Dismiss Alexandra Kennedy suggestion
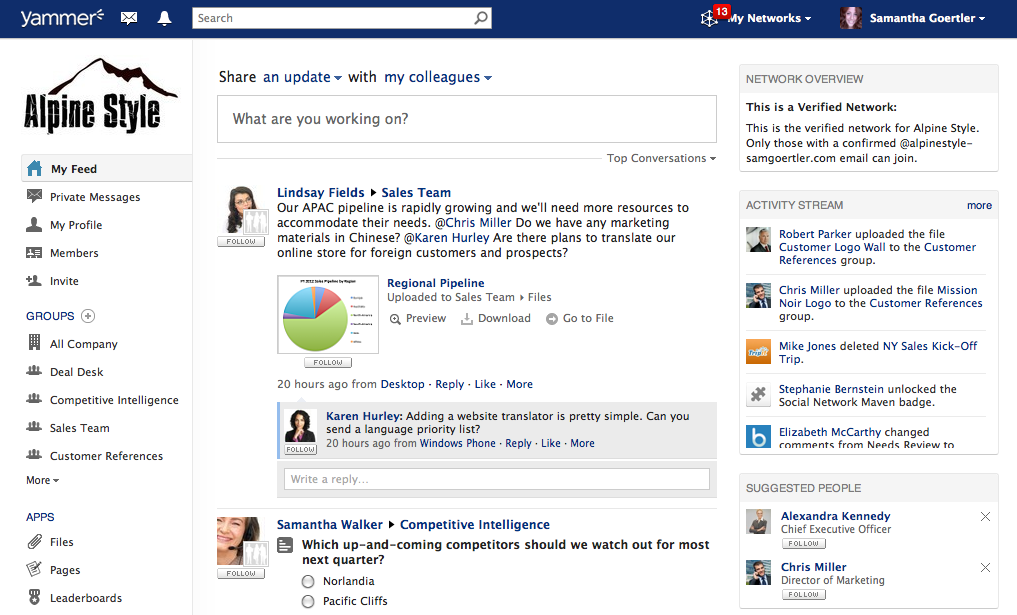Screen dimensions: 1017x615 (x=985, y=516)
